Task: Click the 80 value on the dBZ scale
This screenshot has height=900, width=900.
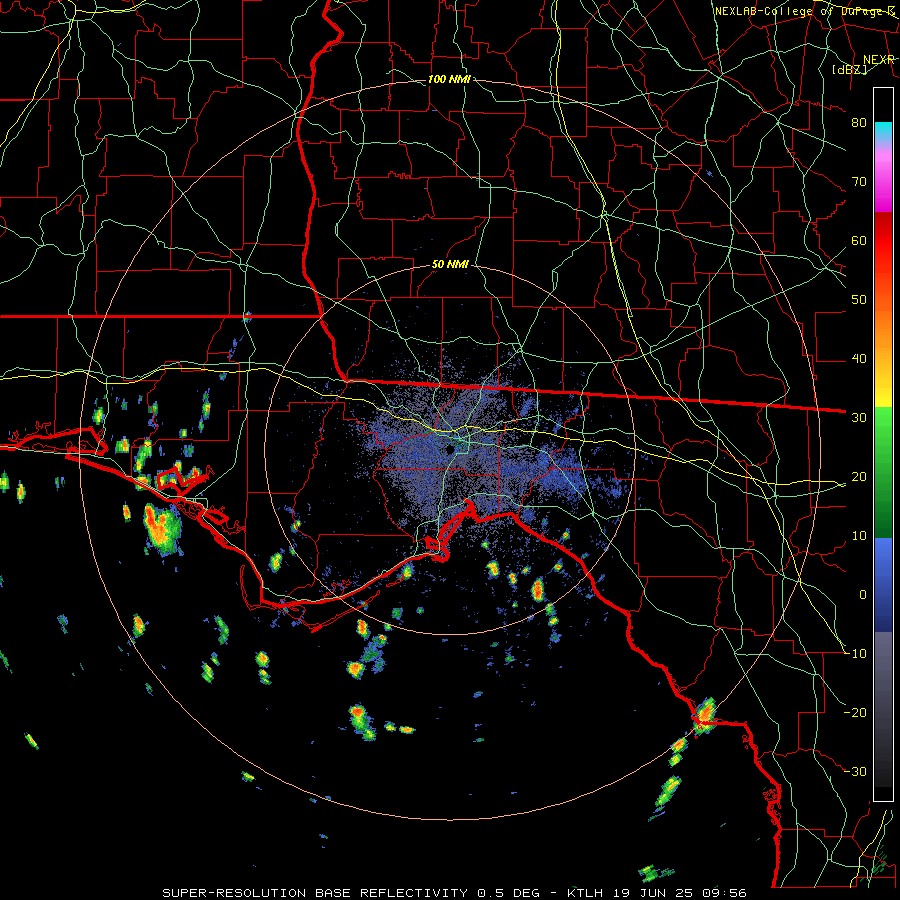Action: tap(859, 123)
